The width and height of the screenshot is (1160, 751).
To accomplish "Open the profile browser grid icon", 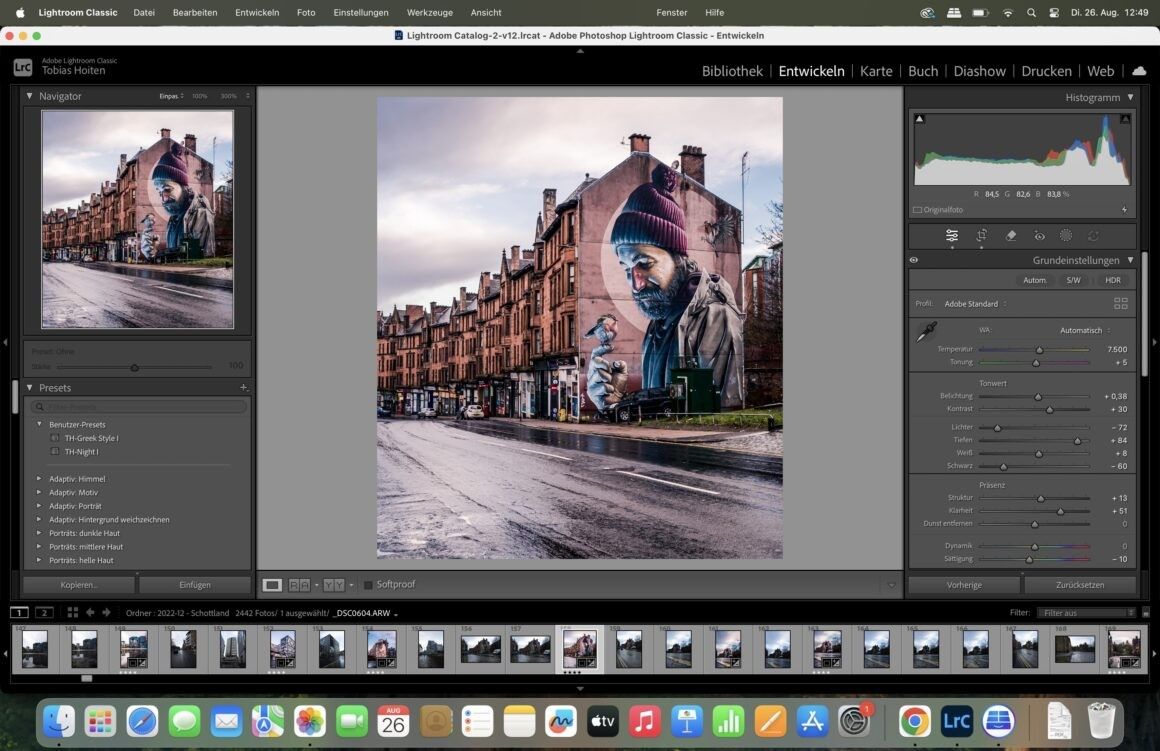I will 1120,303.
